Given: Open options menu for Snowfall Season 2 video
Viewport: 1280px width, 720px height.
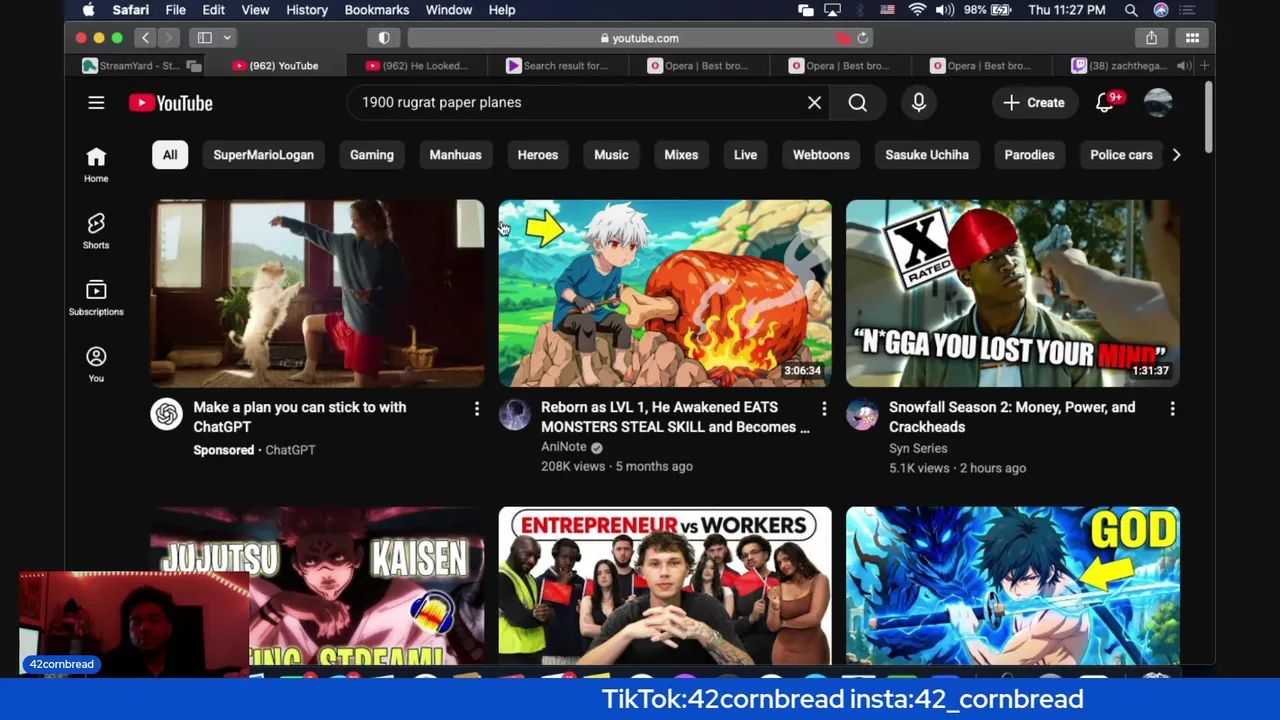Looking at the screenshot, I should click(x=1172, y=408).
